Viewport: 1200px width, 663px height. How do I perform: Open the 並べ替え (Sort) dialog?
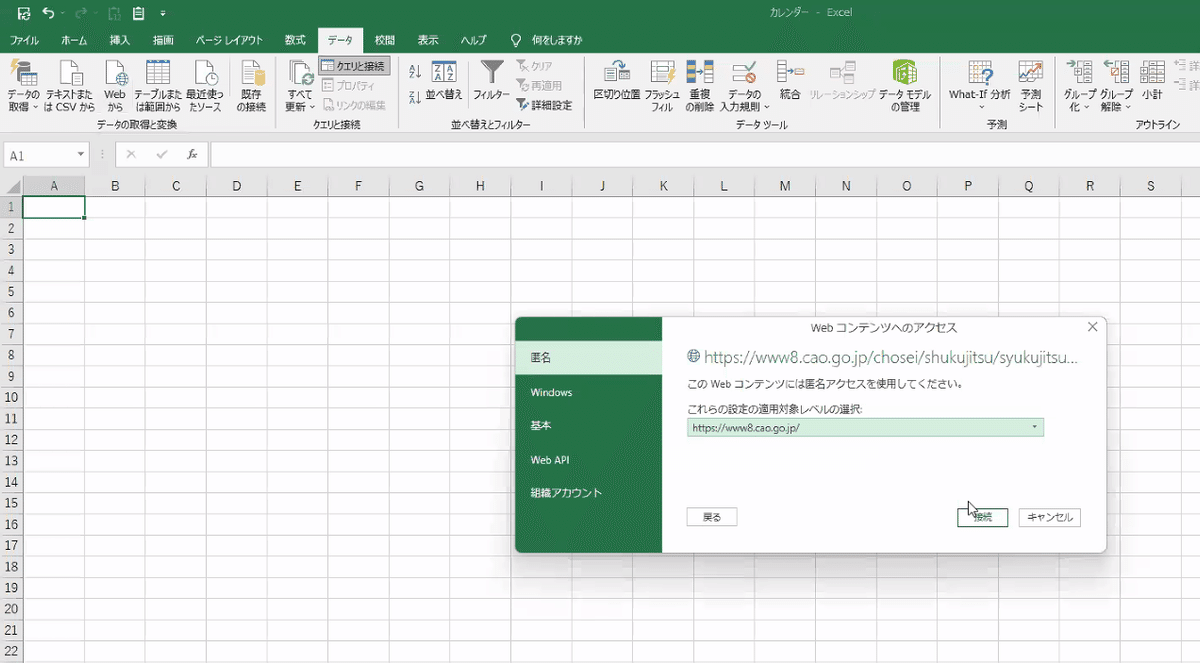pos(444,82)
